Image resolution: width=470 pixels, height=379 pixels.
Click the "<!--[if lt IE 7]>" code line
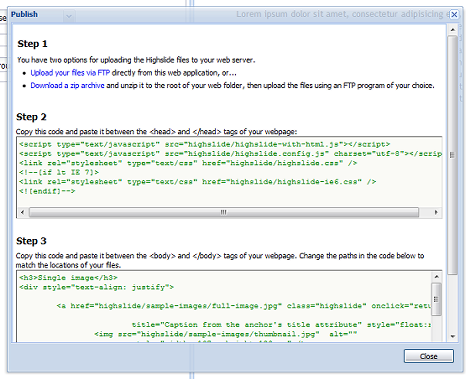click(x=59, y=172)
